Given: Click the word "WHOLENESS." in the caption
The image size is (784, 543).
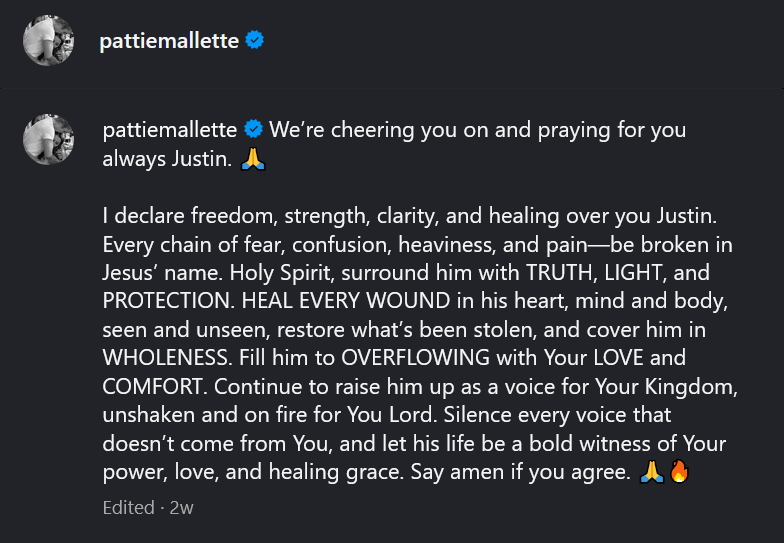Looking at the screenshot, I should pos(166,358).
